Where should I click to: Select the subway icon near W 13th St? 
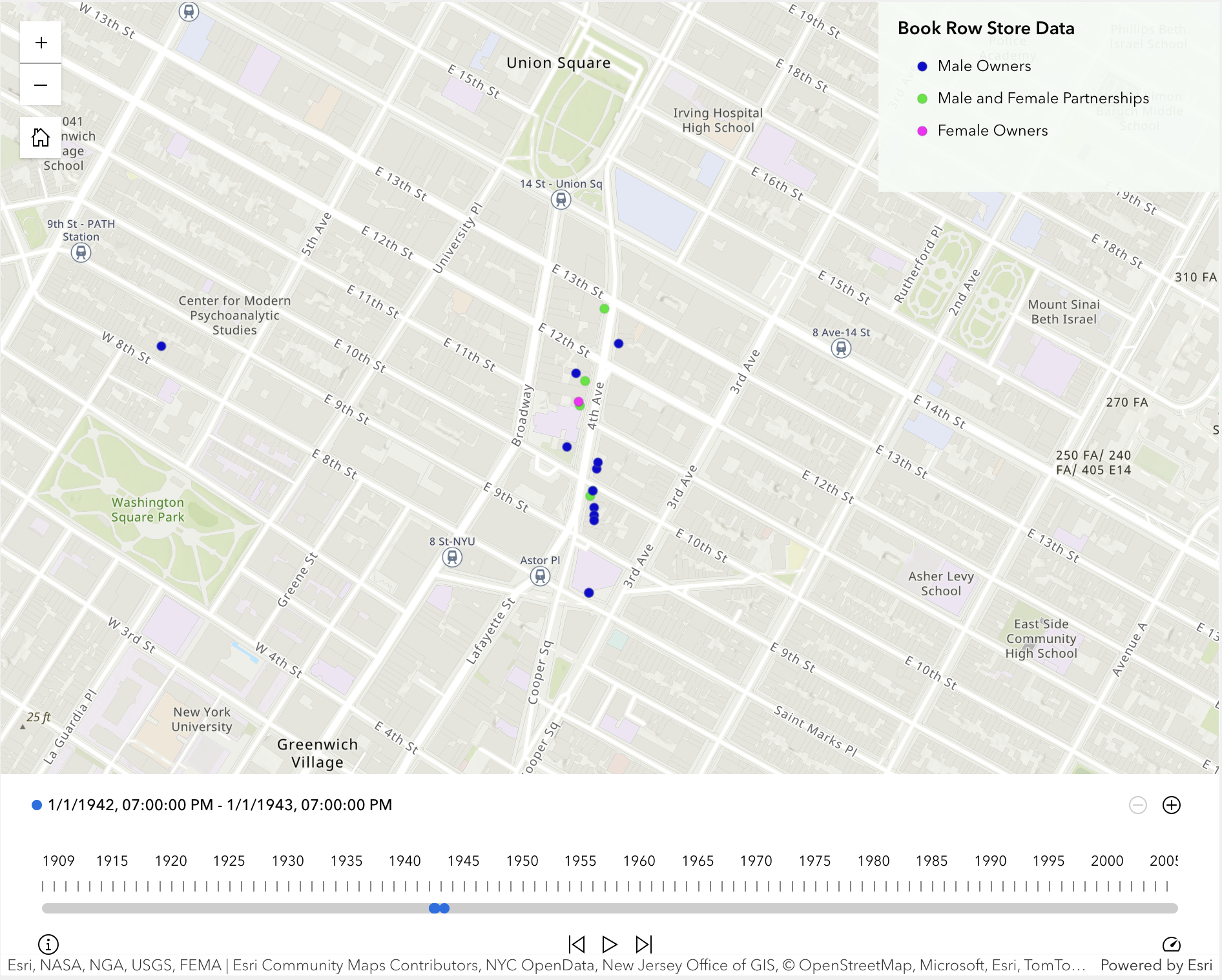pos(189,12)
